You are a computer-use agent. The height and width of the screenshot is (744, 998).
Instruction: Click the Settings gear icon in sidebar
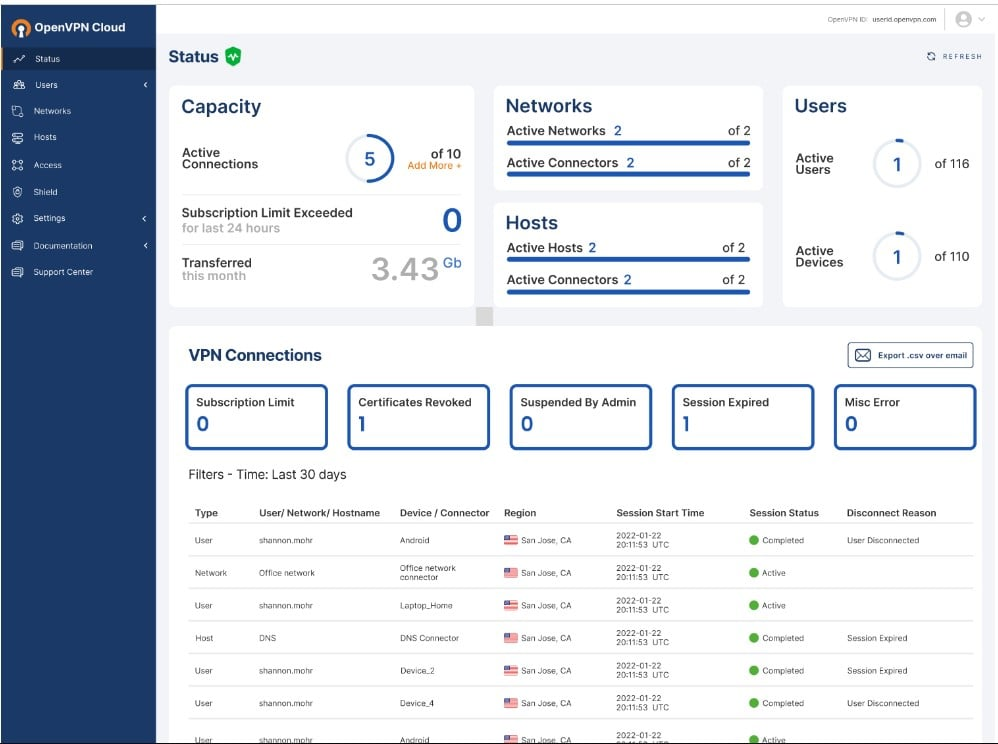coord(18,218)
